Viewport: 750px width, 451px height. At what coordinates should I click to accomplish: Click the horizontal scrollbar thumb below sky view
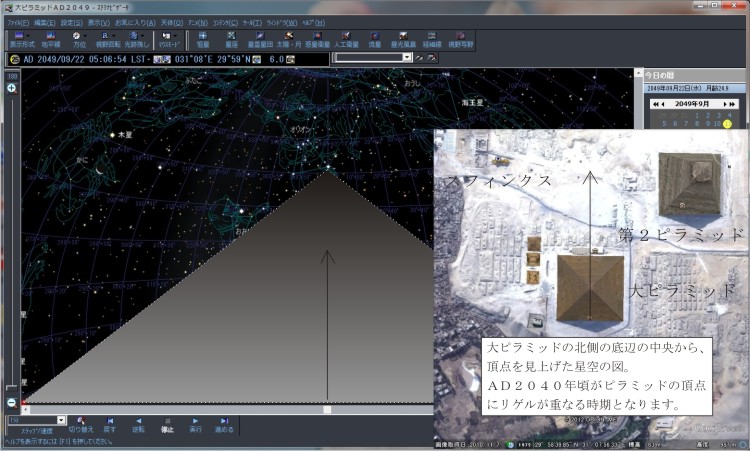click(327, 409)
